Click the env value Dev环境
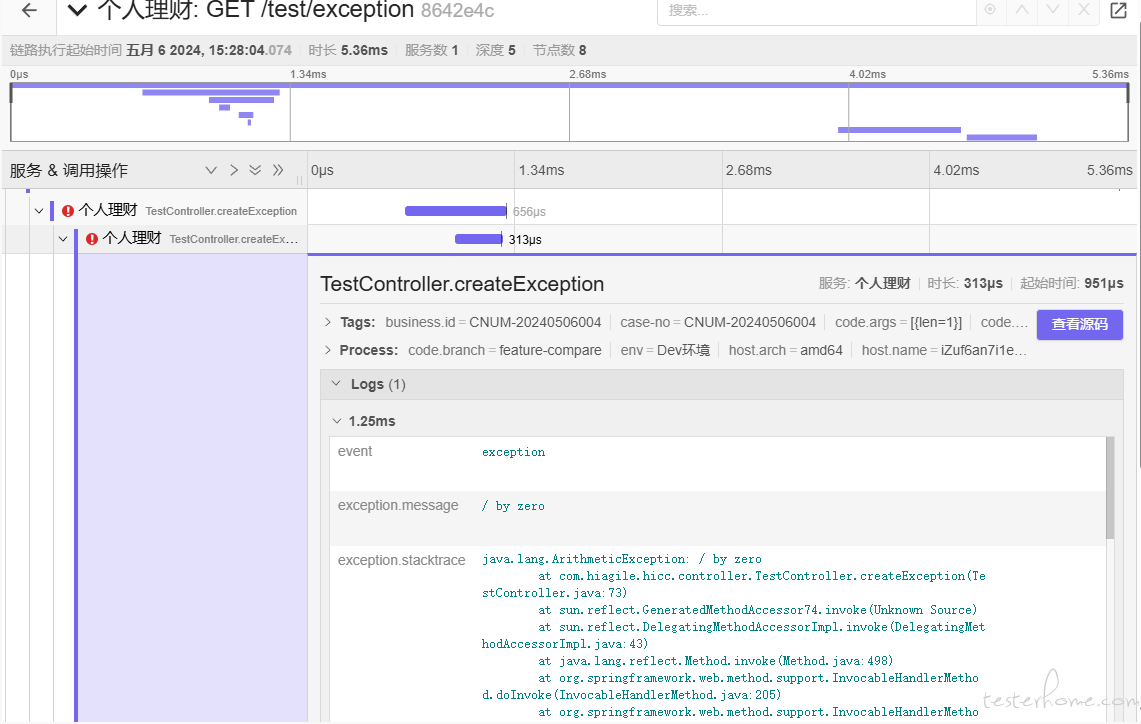 point(683,350)
